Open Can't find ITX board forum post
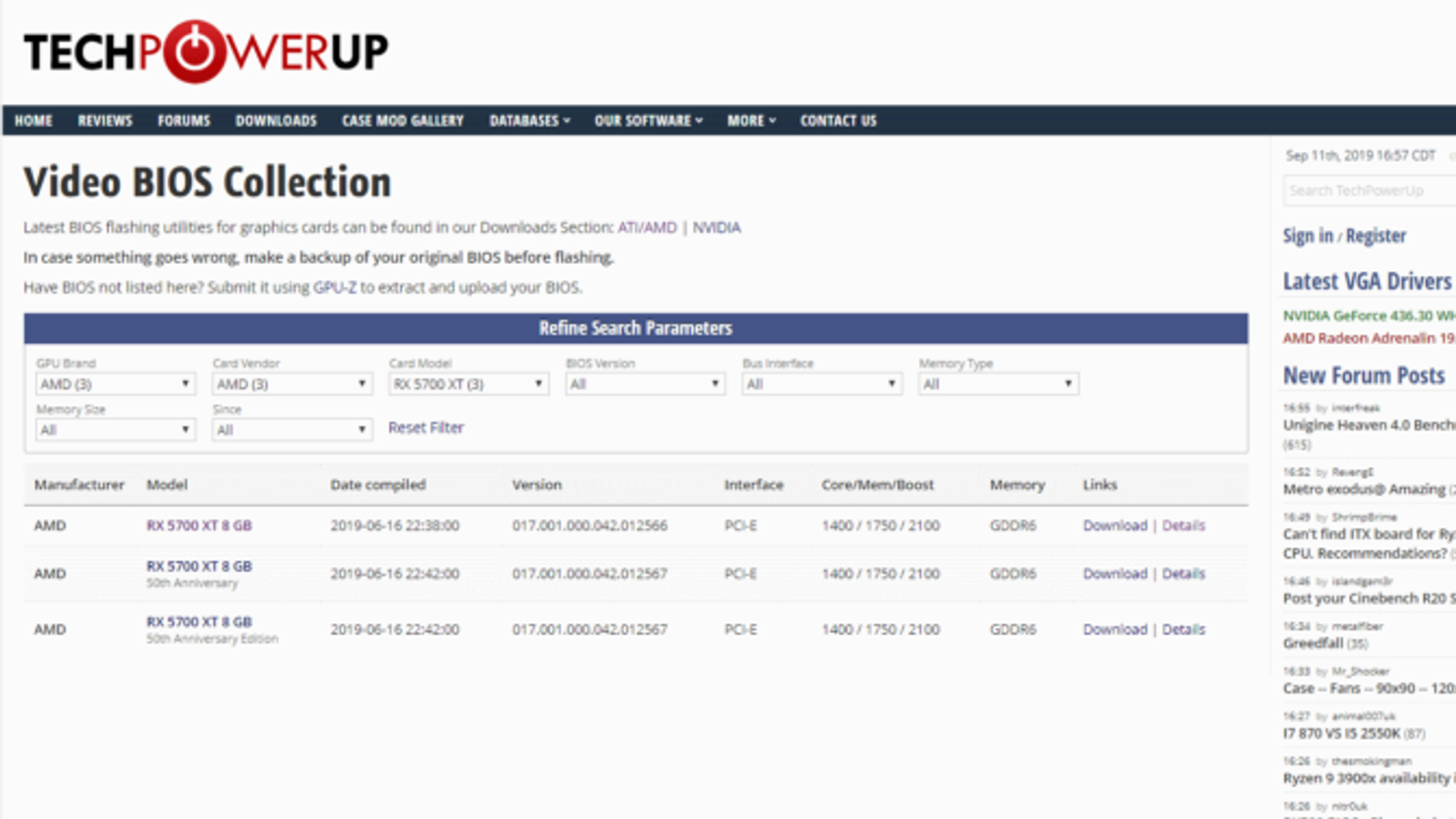Screen dimensions: 1456x819 coord(1369,543)
